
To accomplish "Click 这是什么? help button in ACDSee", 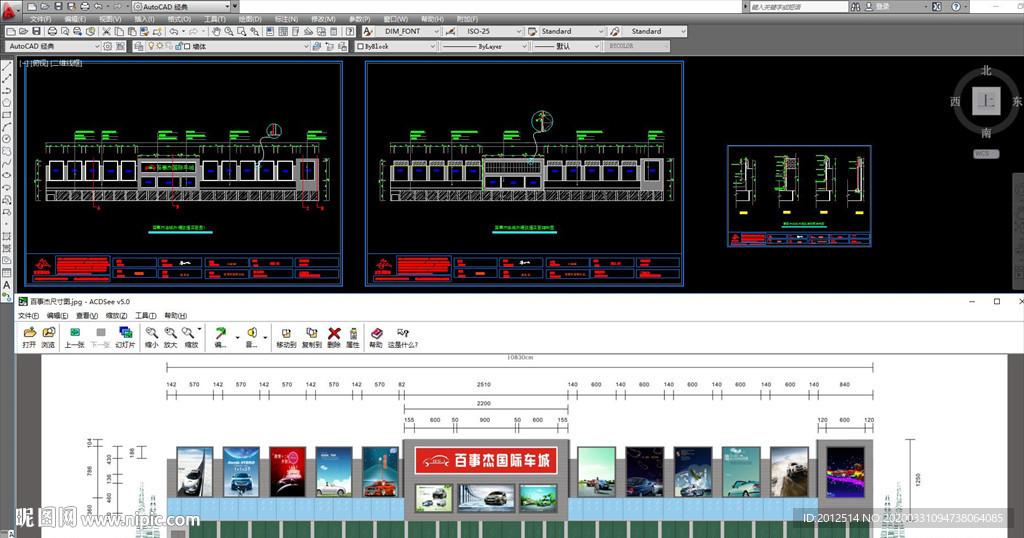I will [x=404, y=333].
